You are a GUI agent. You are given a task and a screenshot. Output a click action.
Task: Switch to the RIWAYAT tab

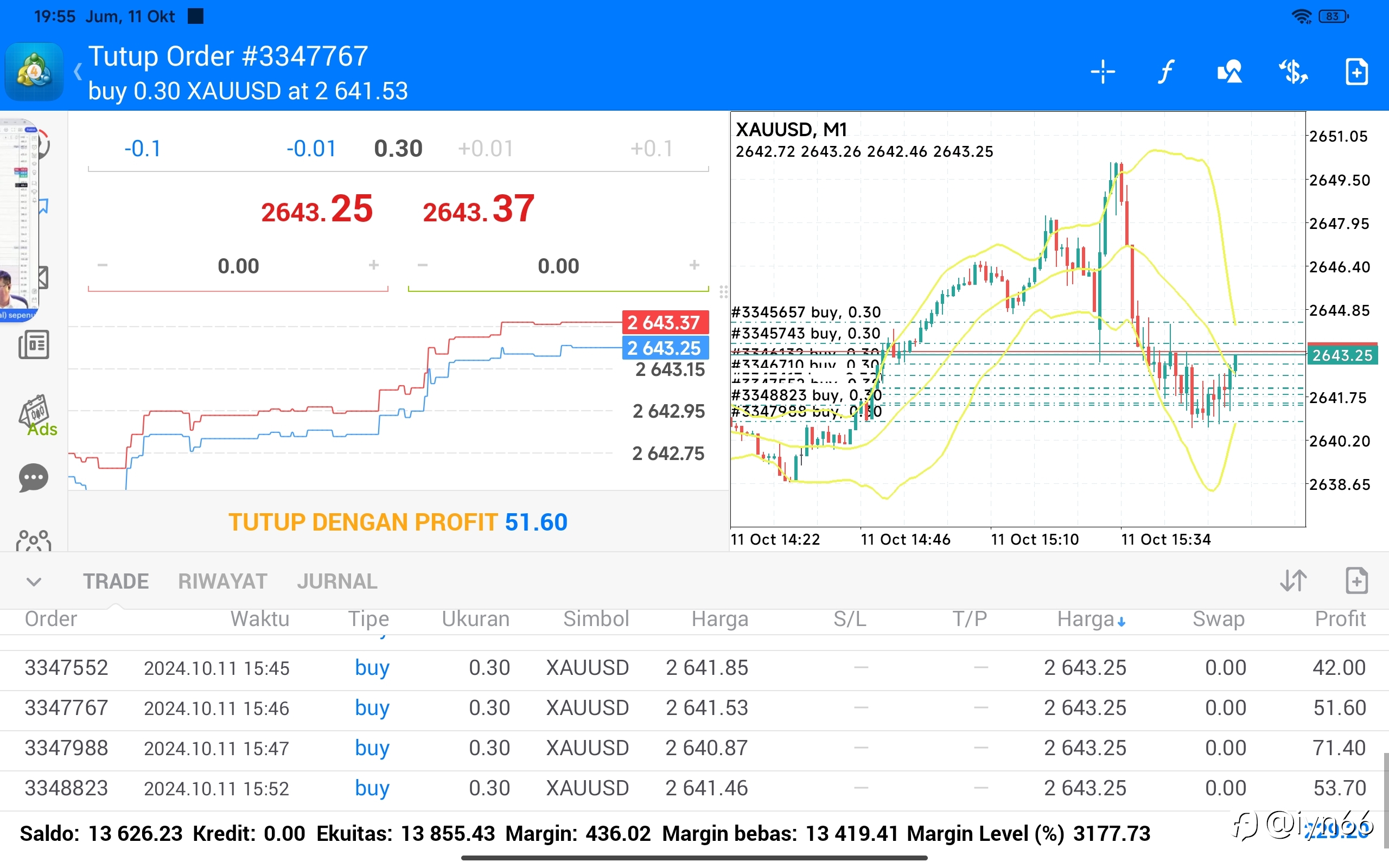click(222, 582)
